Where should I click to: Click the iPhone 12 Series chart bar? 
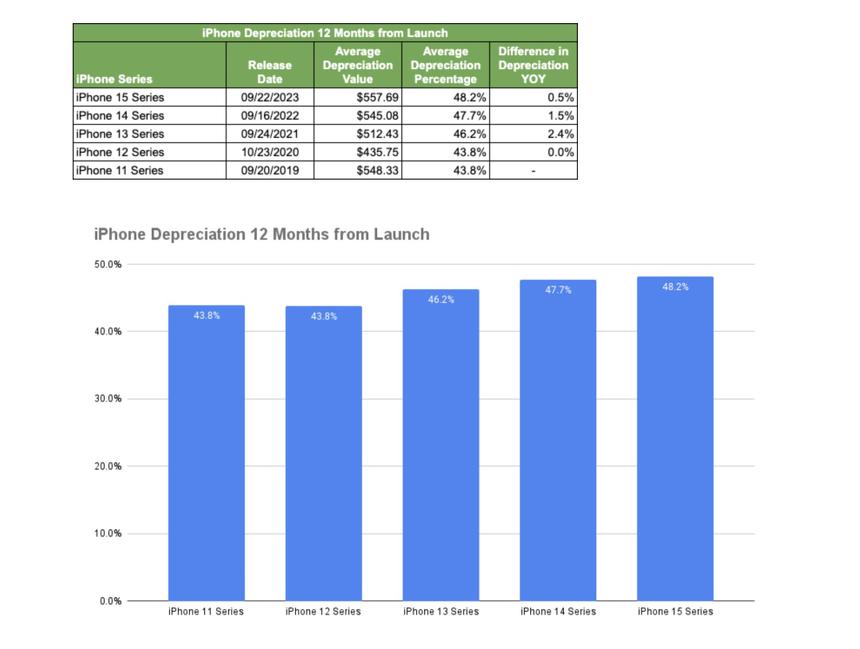(x=323, y=452)
